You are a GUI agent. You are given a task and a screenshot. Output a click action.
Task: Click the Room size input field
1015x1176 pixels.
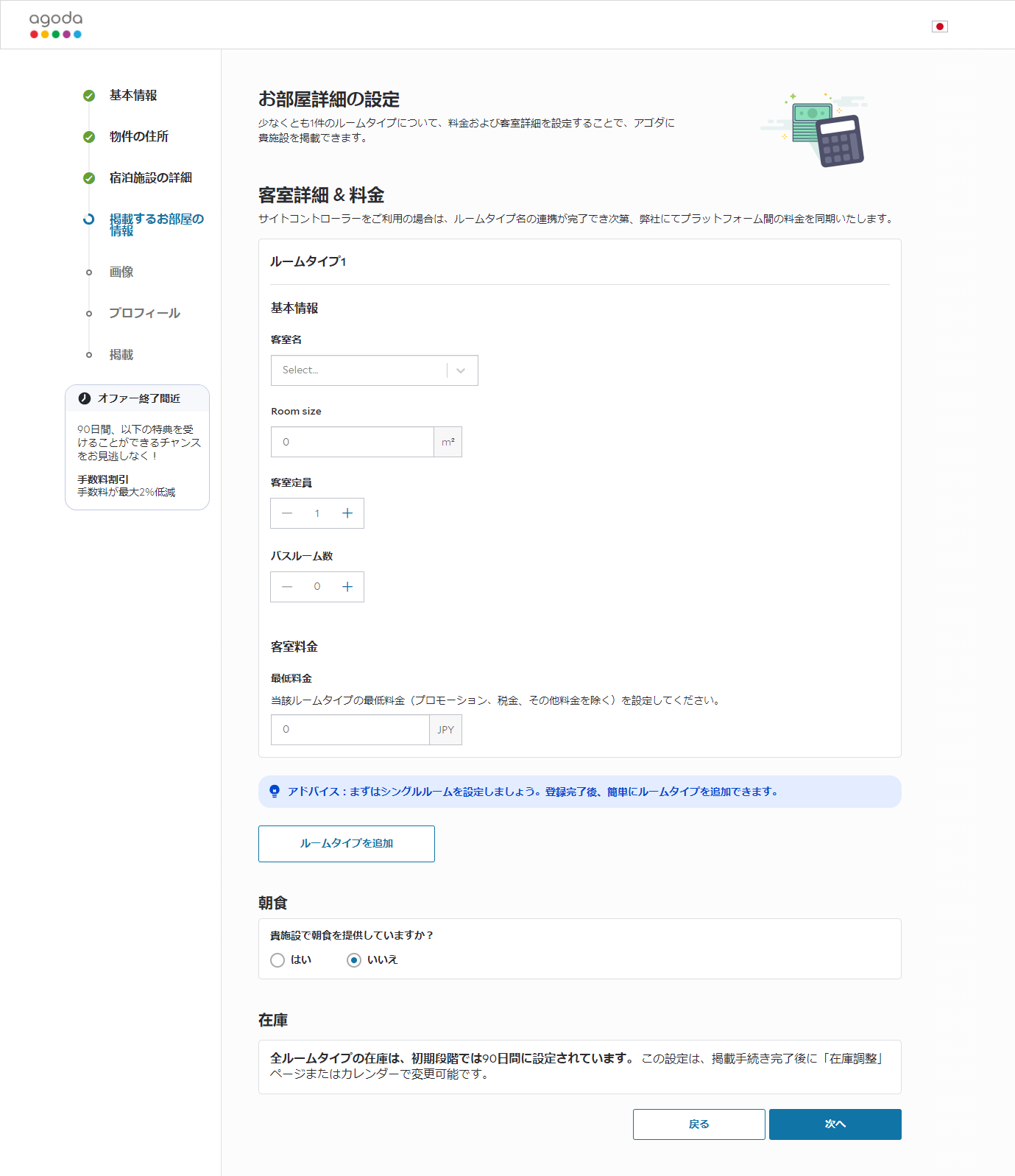[353, 442]
